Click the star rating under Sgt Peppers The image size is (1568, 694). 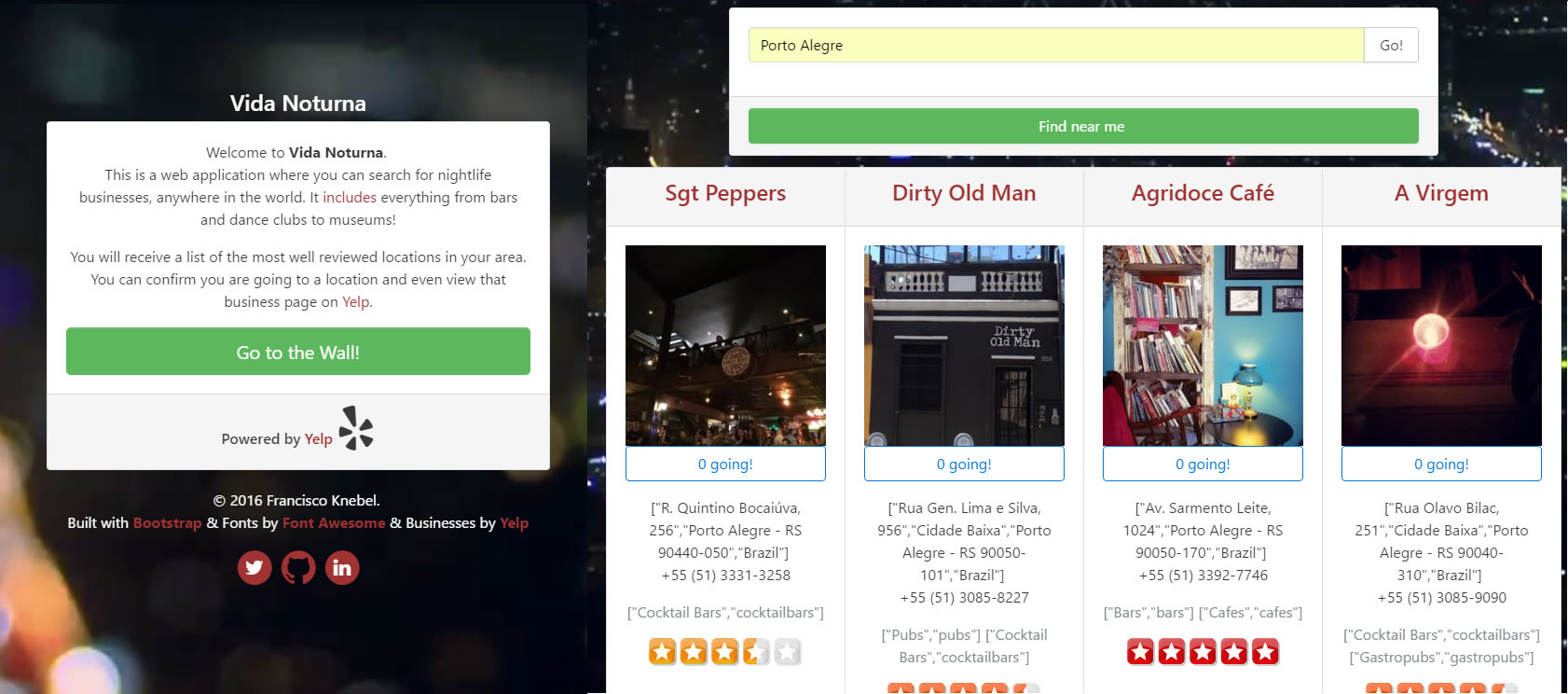pyautogui.click(x=725, y=652)
